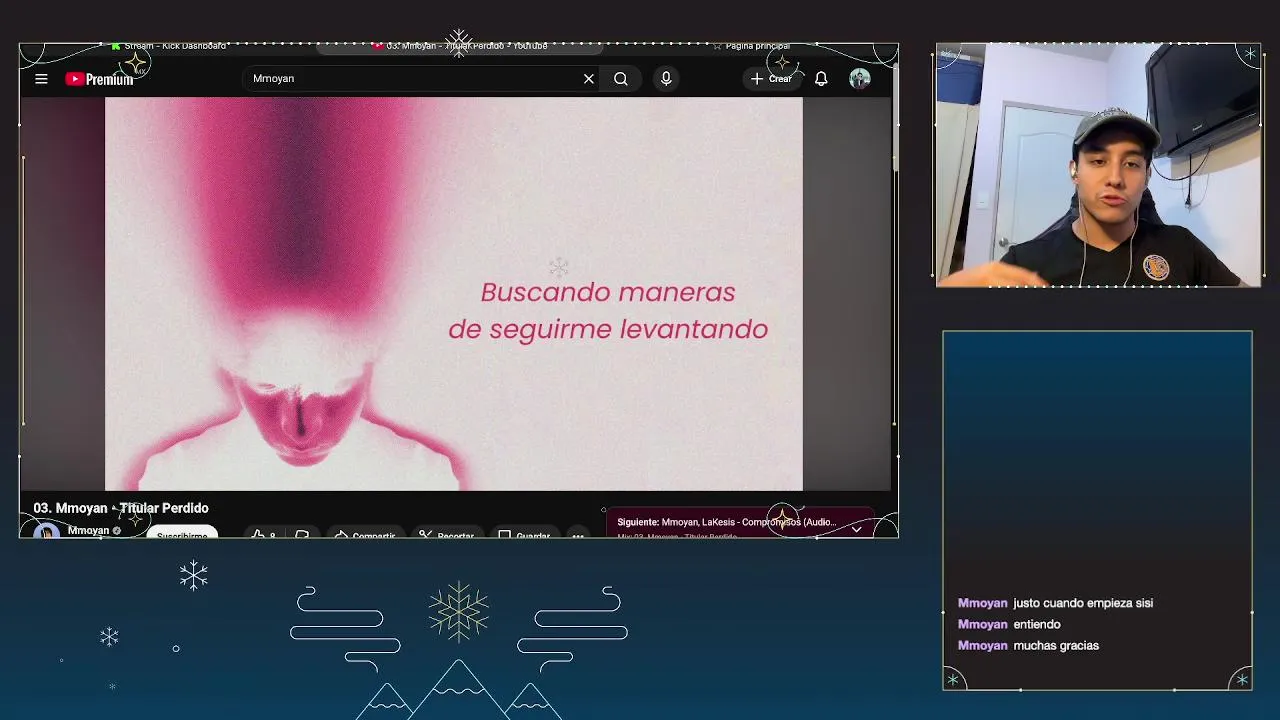1280x720 pixels.
Task: Click chat message 'muchas gracias'
Action: click(1056, 645)
